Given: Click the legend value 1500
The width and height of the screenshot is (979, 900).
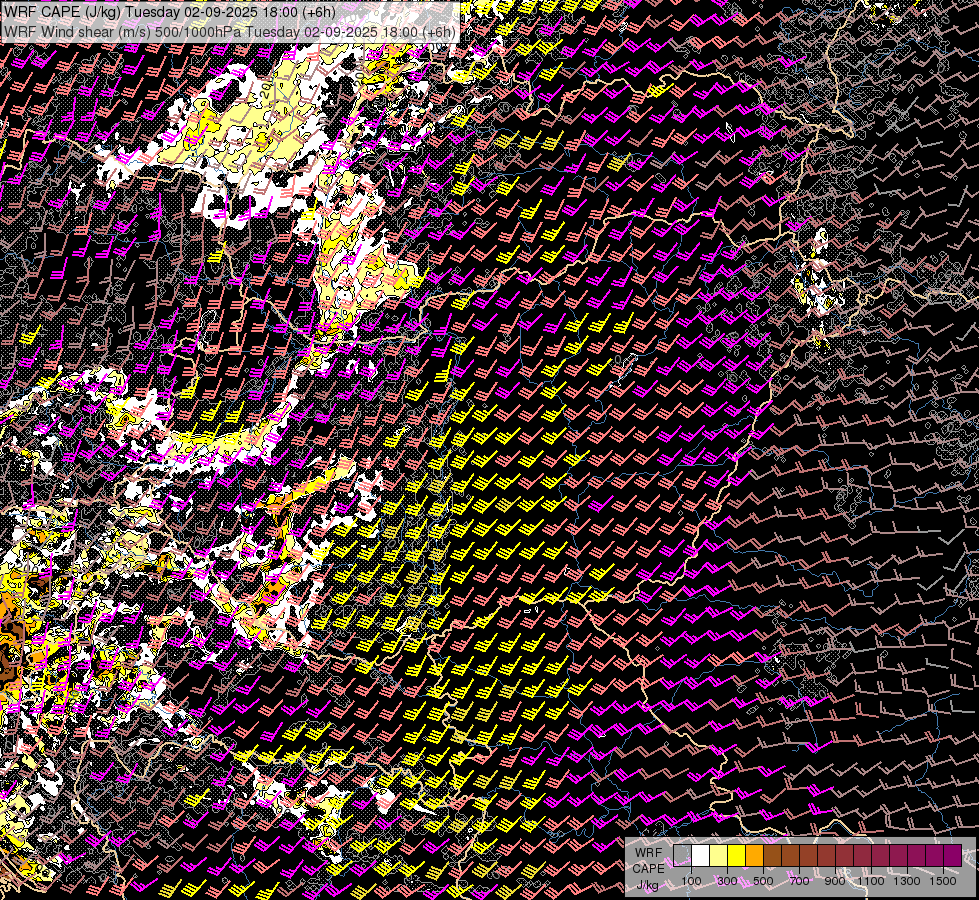Looking at the screenshot, I should pyautogui.click(x=943, y=881).
